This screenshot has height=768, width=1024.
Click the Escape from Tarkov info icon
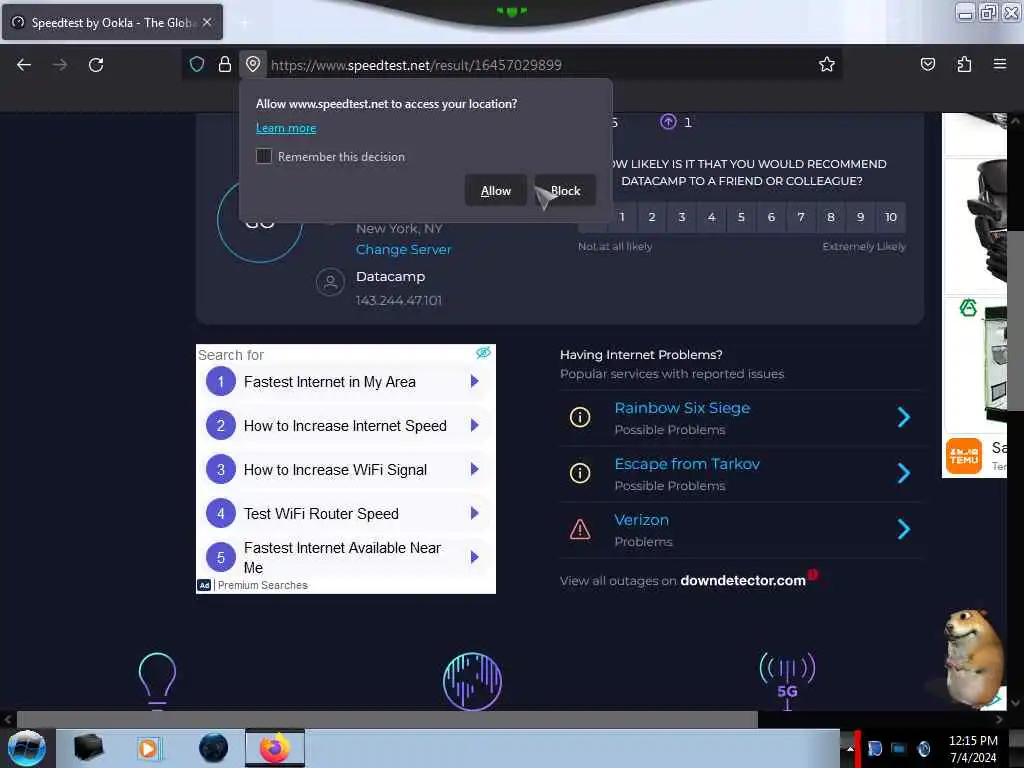580,473
